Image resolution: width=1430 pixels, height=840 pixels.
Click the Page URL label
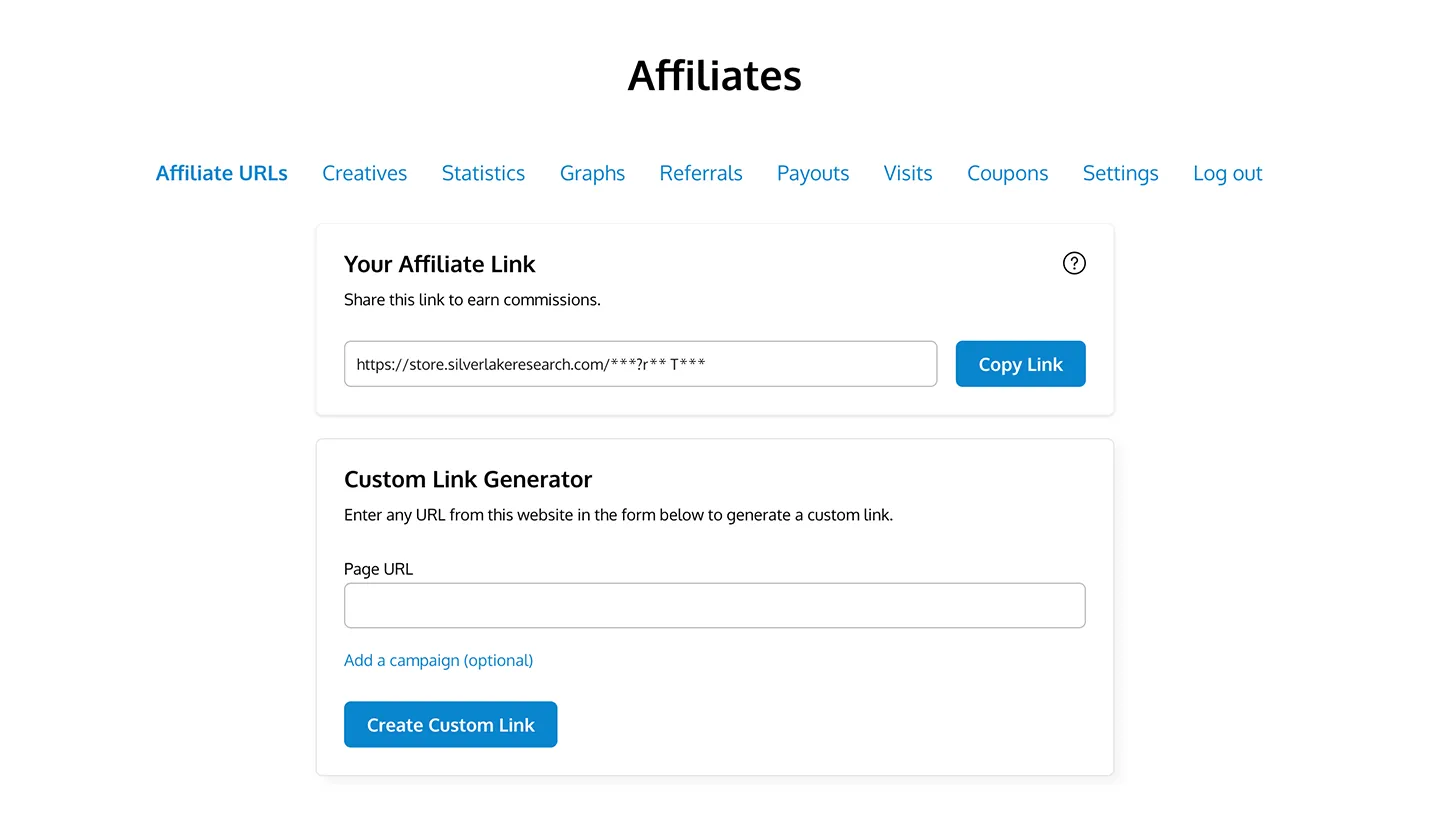coord(378,569)
